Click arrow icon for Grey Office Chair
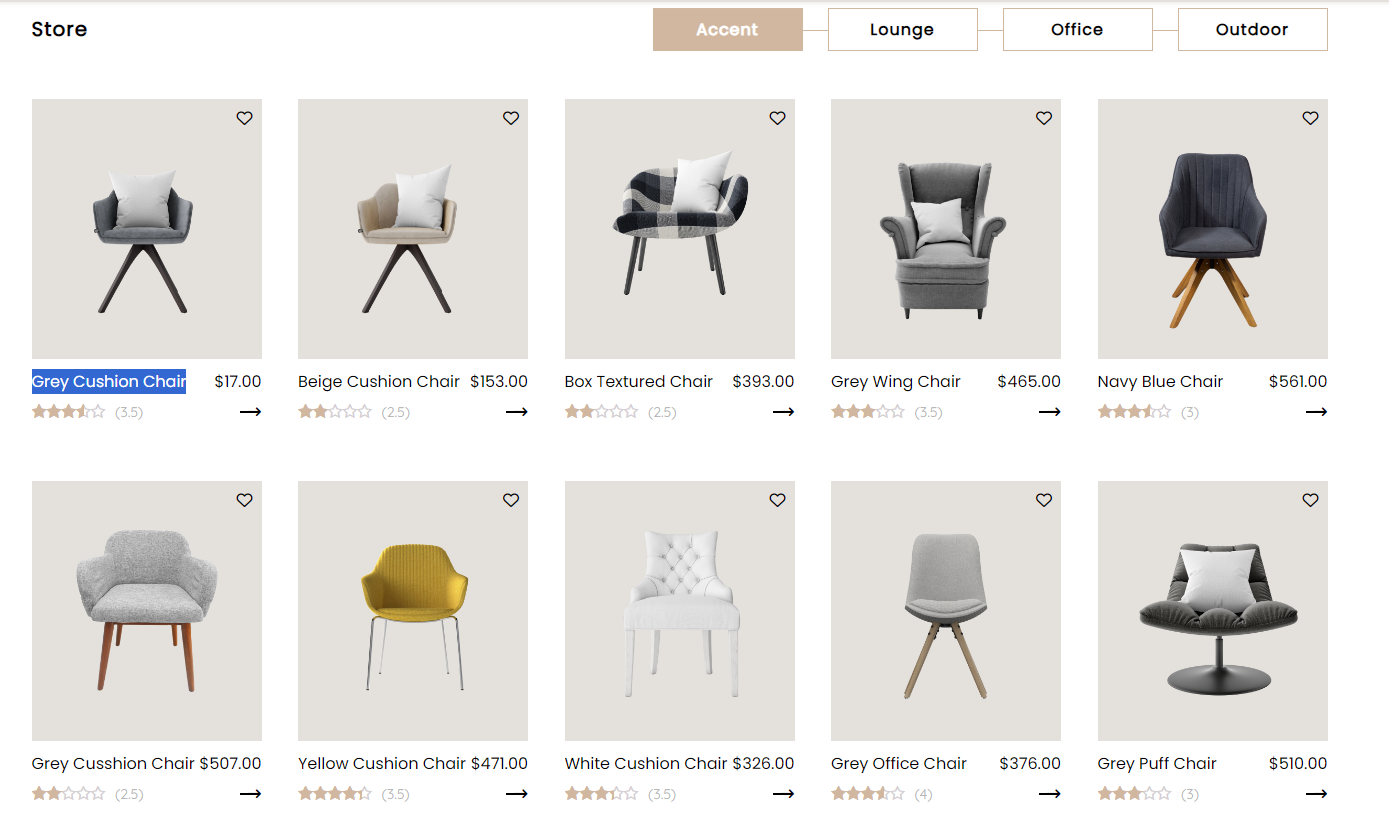Viewport: 1389px width, 816px height. tap(1049, 794)
